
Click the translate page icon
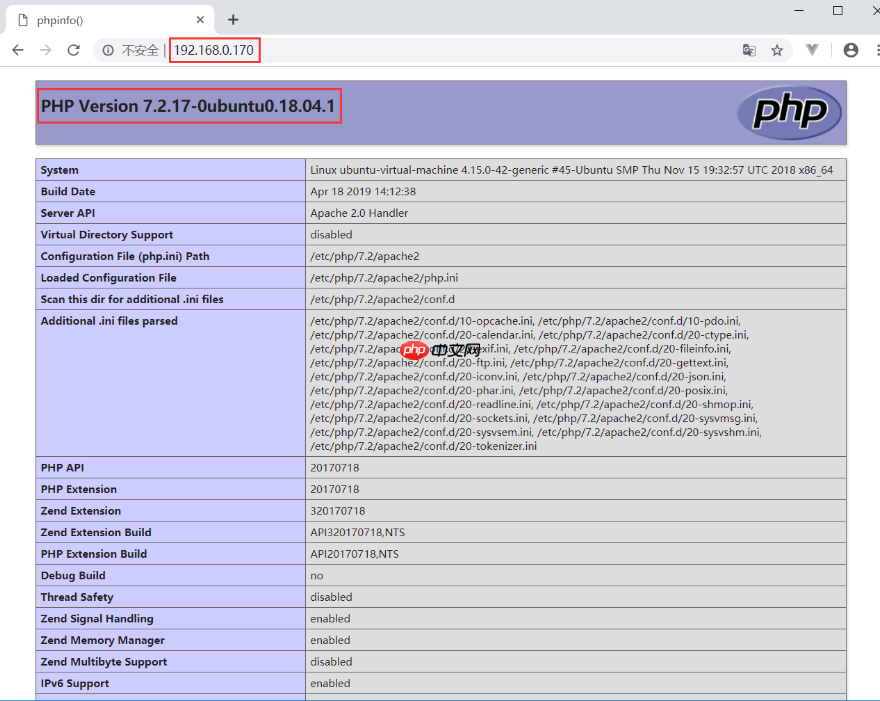coord(749,51)
